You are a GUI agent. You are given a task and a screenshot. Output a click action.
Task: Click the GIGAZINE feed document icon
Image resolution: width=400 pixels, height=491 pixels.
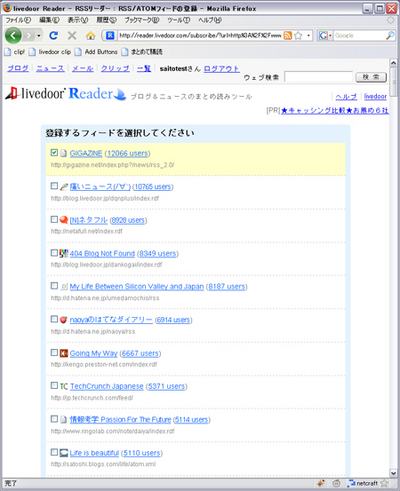point(64,153)
